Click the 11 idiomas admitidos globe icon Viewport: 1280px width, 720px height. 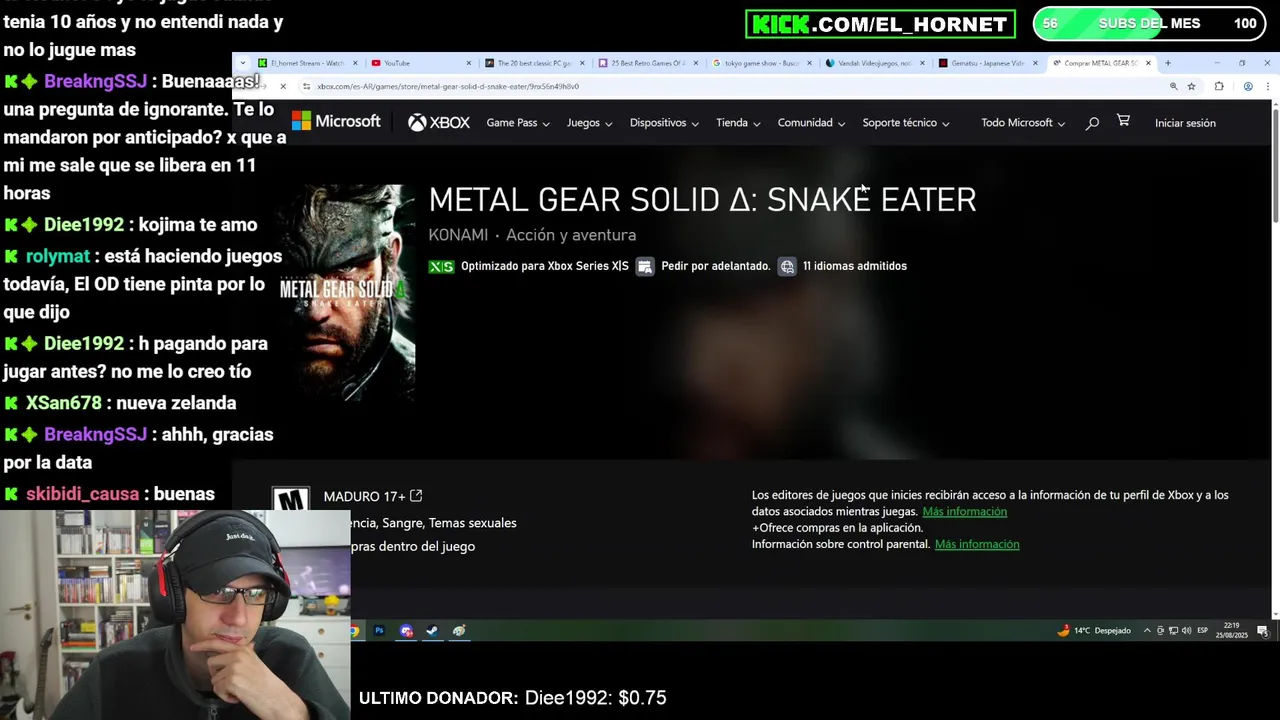787,267
